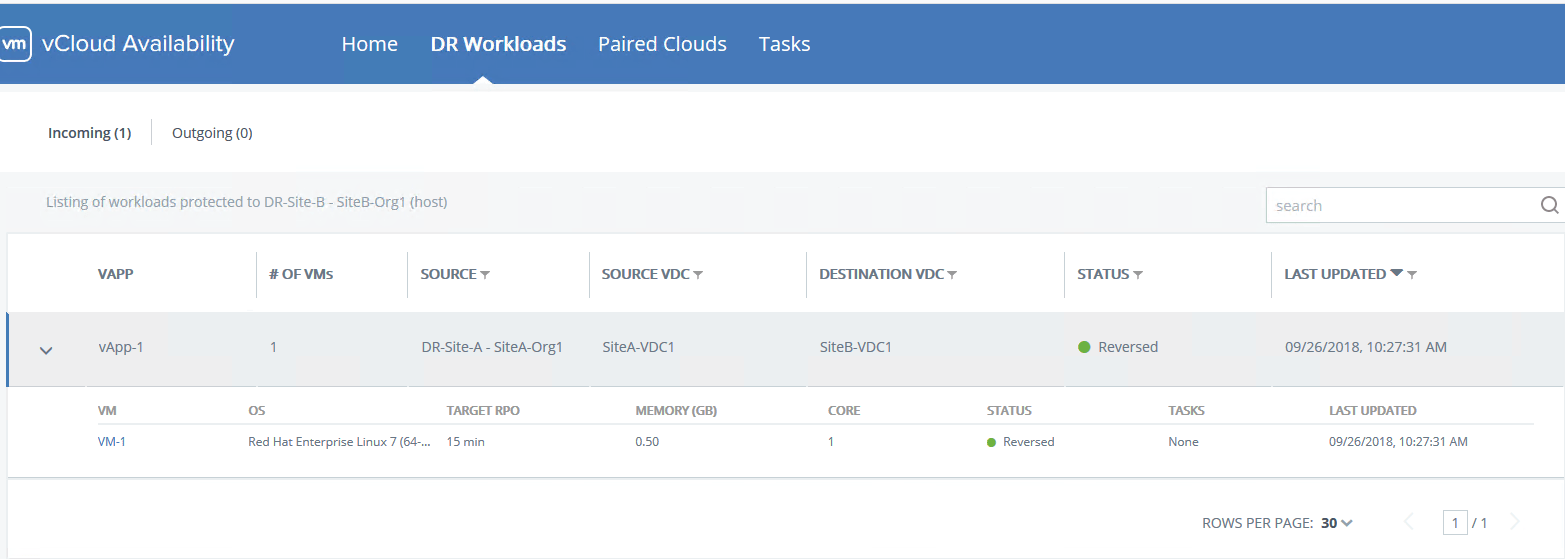
Task: Switch to Outgoing (0) sub-tab
Action: (x=212, y=133)
